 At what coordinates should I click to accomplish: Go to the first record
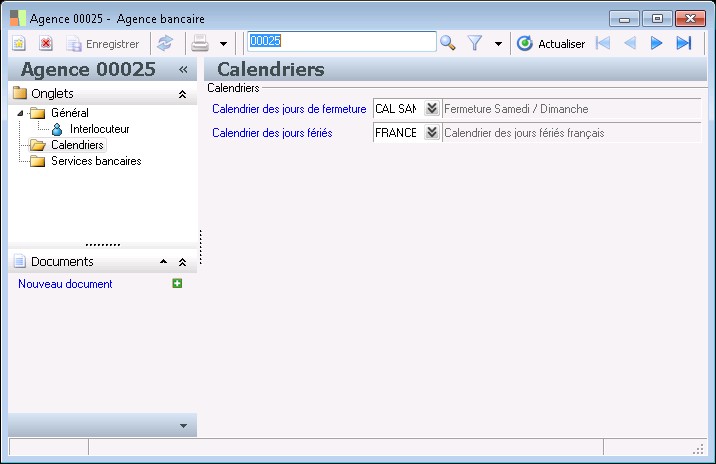tap(603, 43)
